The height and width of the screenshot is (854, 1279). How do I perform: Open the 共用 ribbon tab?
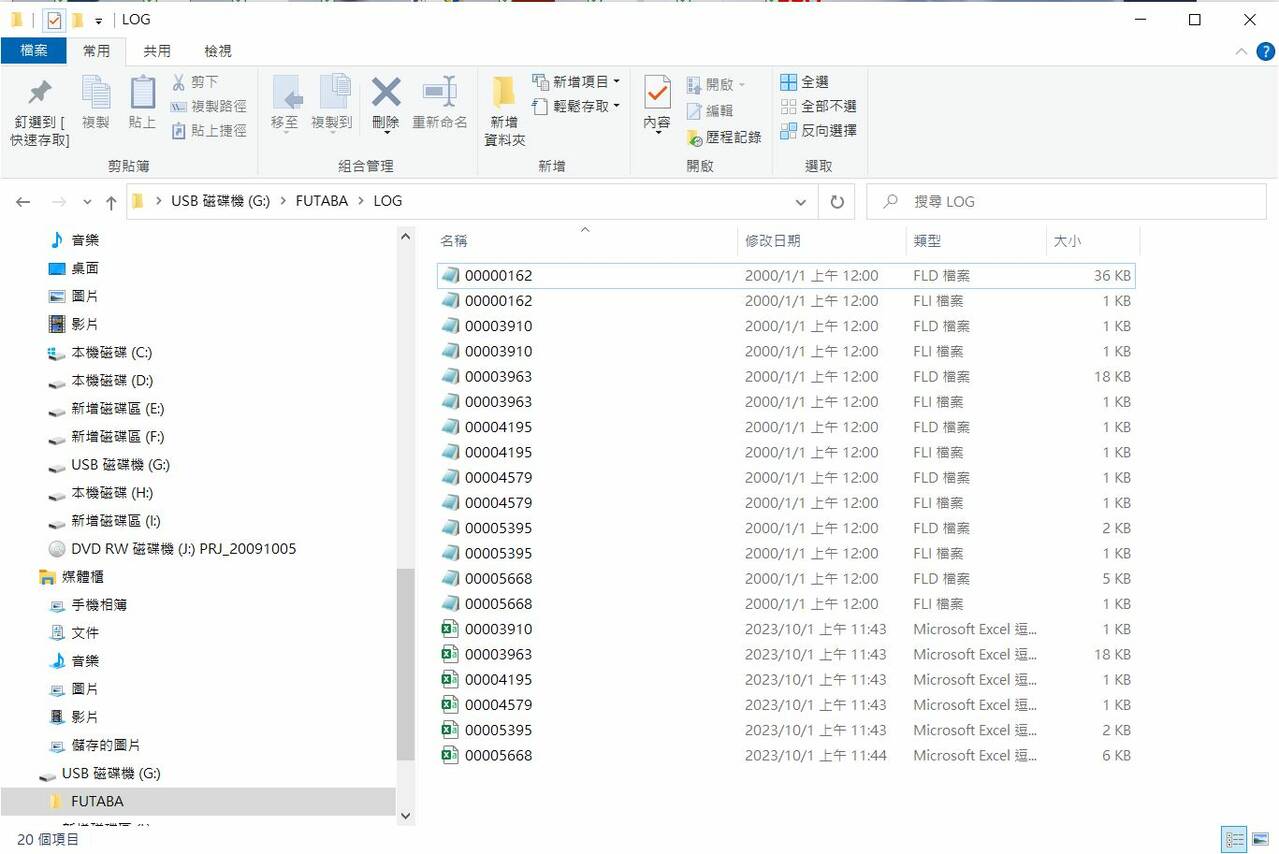click(157, 51)
